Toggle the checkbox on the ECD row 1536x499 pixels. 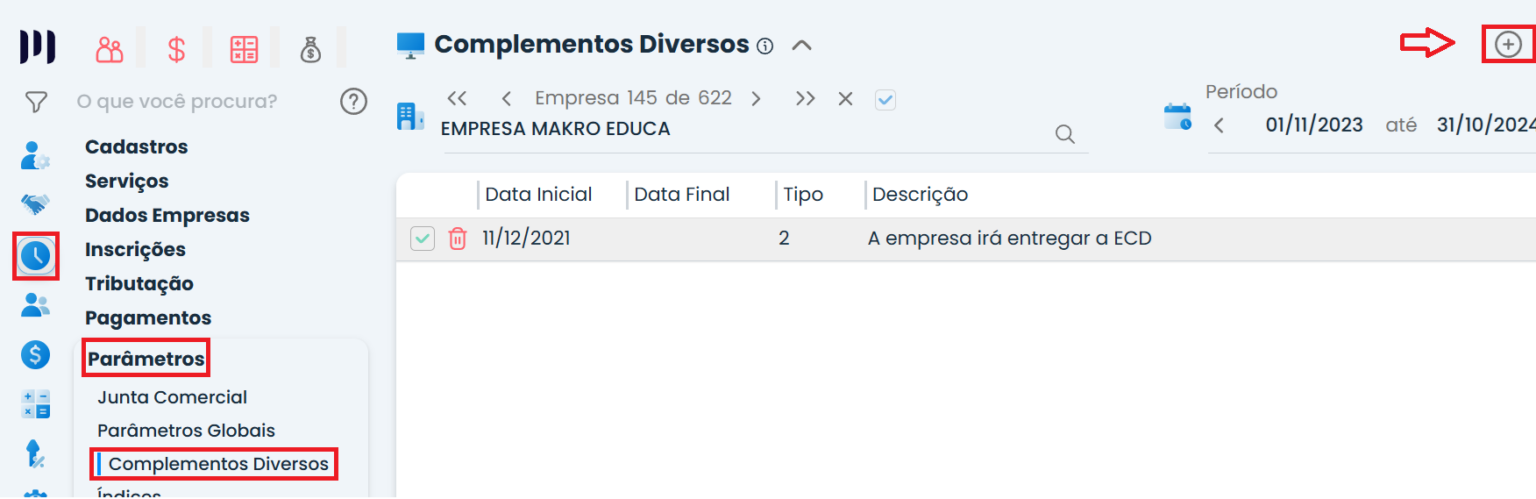pyautogui.click(x=423, y=239)
